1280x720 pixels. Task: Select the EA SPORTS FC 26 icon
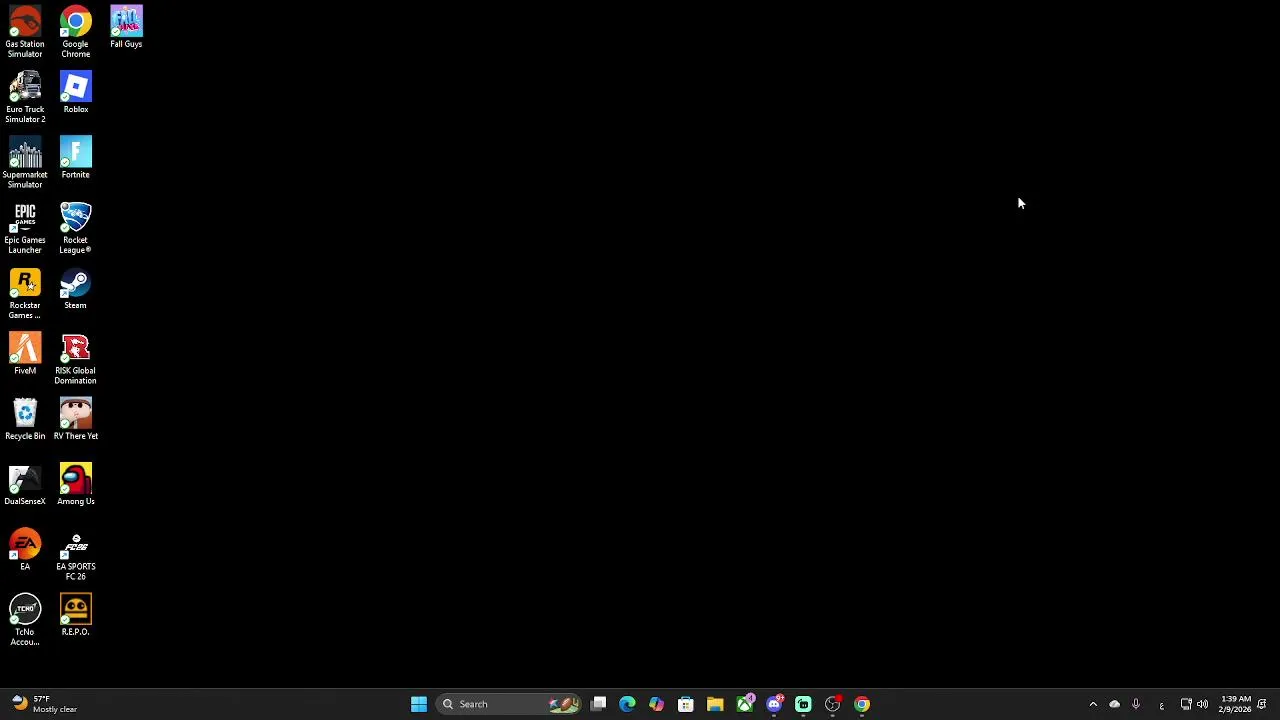click(76, 554)
